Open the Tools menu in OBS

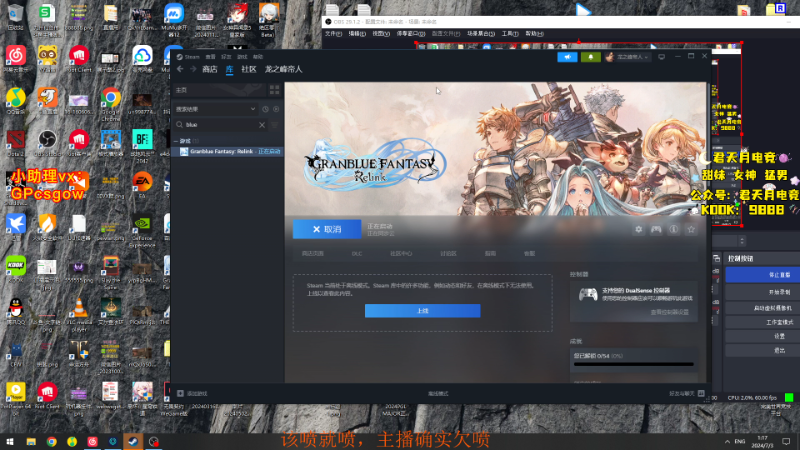click(510, 34)
